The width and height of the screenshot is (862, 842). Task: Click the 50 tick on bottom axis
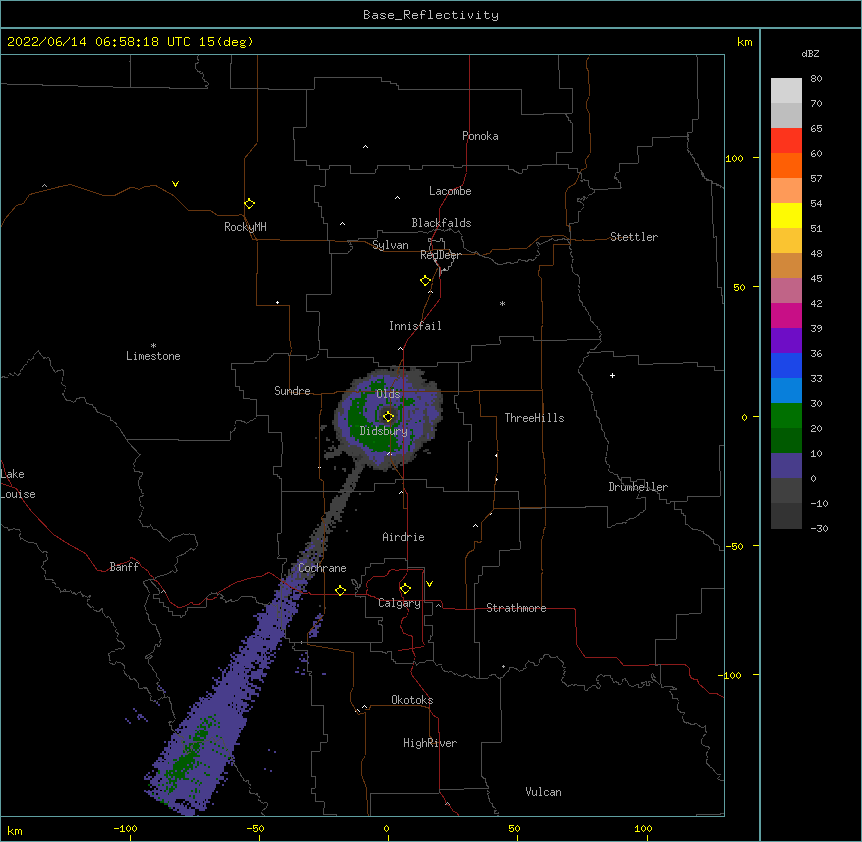514,828
